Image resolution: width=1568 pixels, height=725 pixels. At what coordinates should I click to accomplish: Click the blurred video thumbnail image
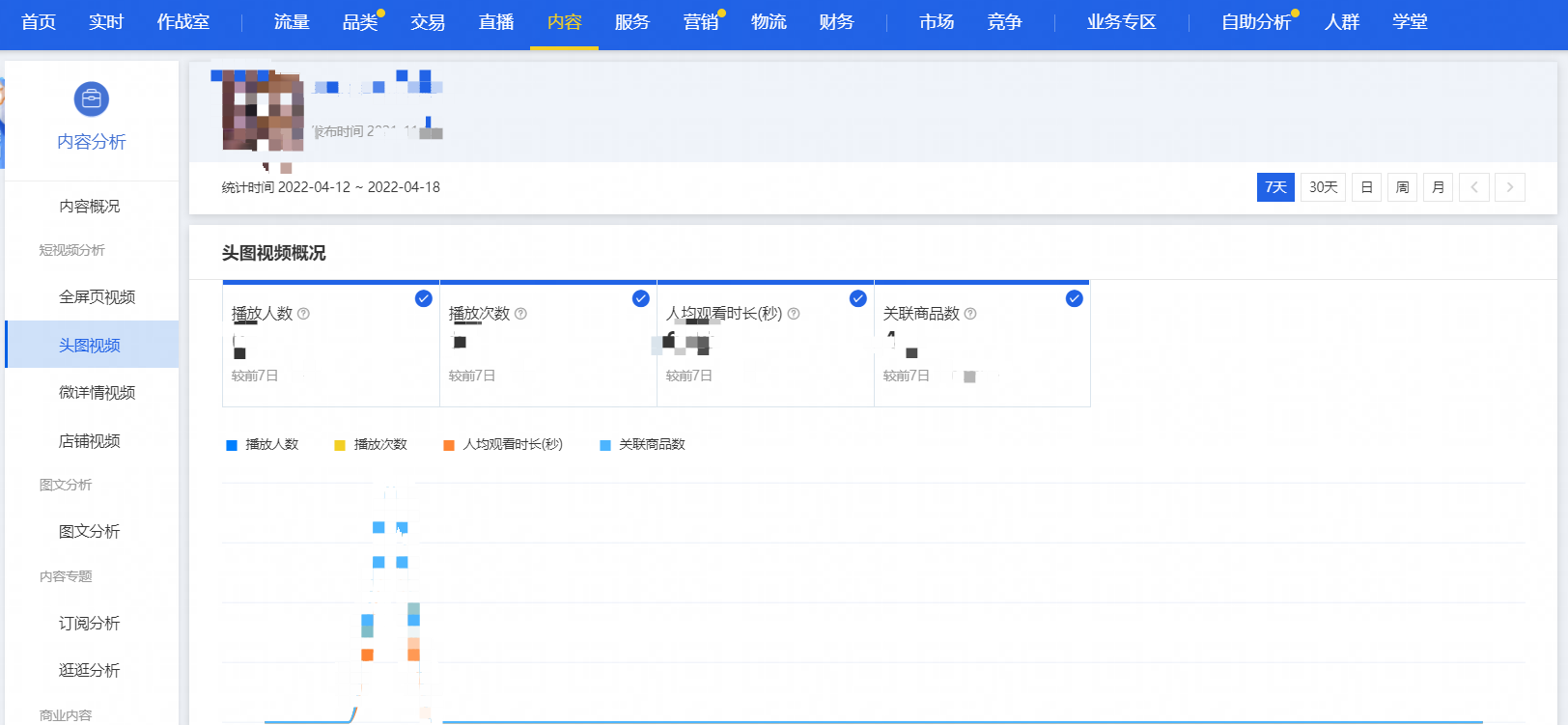tap(264, 110)
